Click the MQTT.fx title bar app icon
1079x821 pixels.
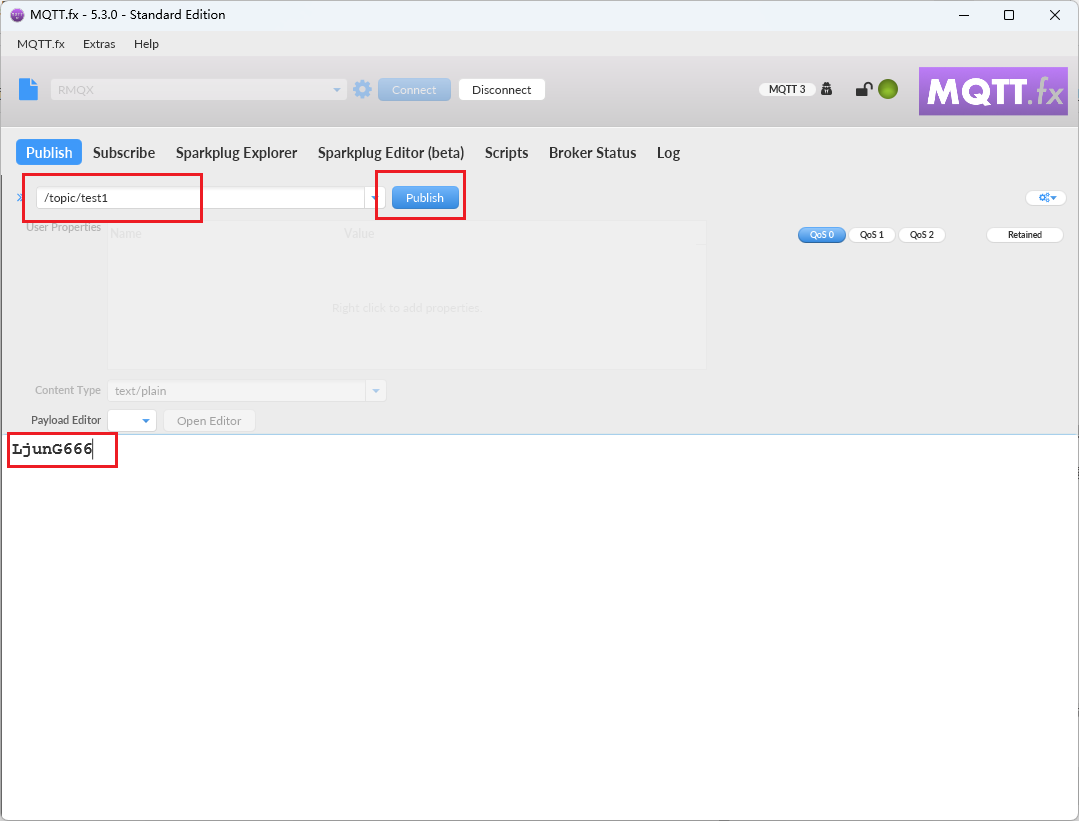17,15
